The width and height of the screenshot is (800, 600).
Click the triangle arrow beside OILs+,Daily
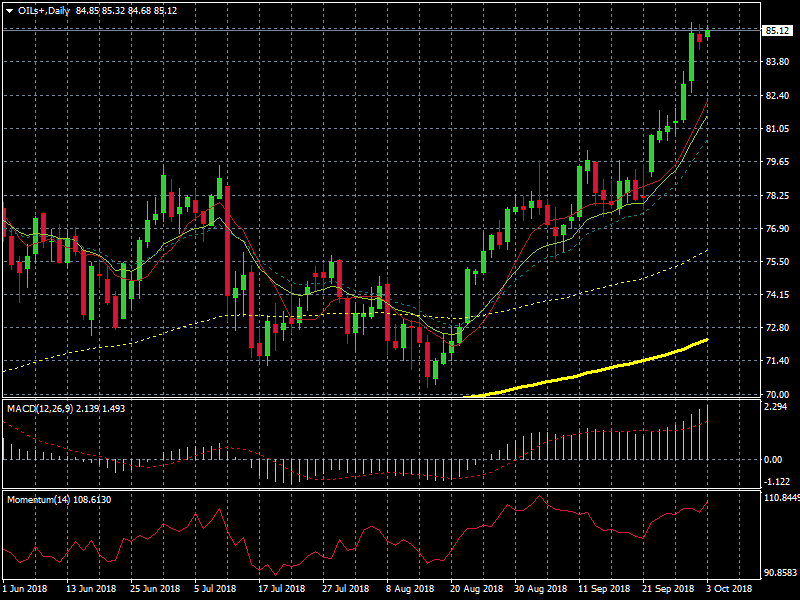coord(8,10)
